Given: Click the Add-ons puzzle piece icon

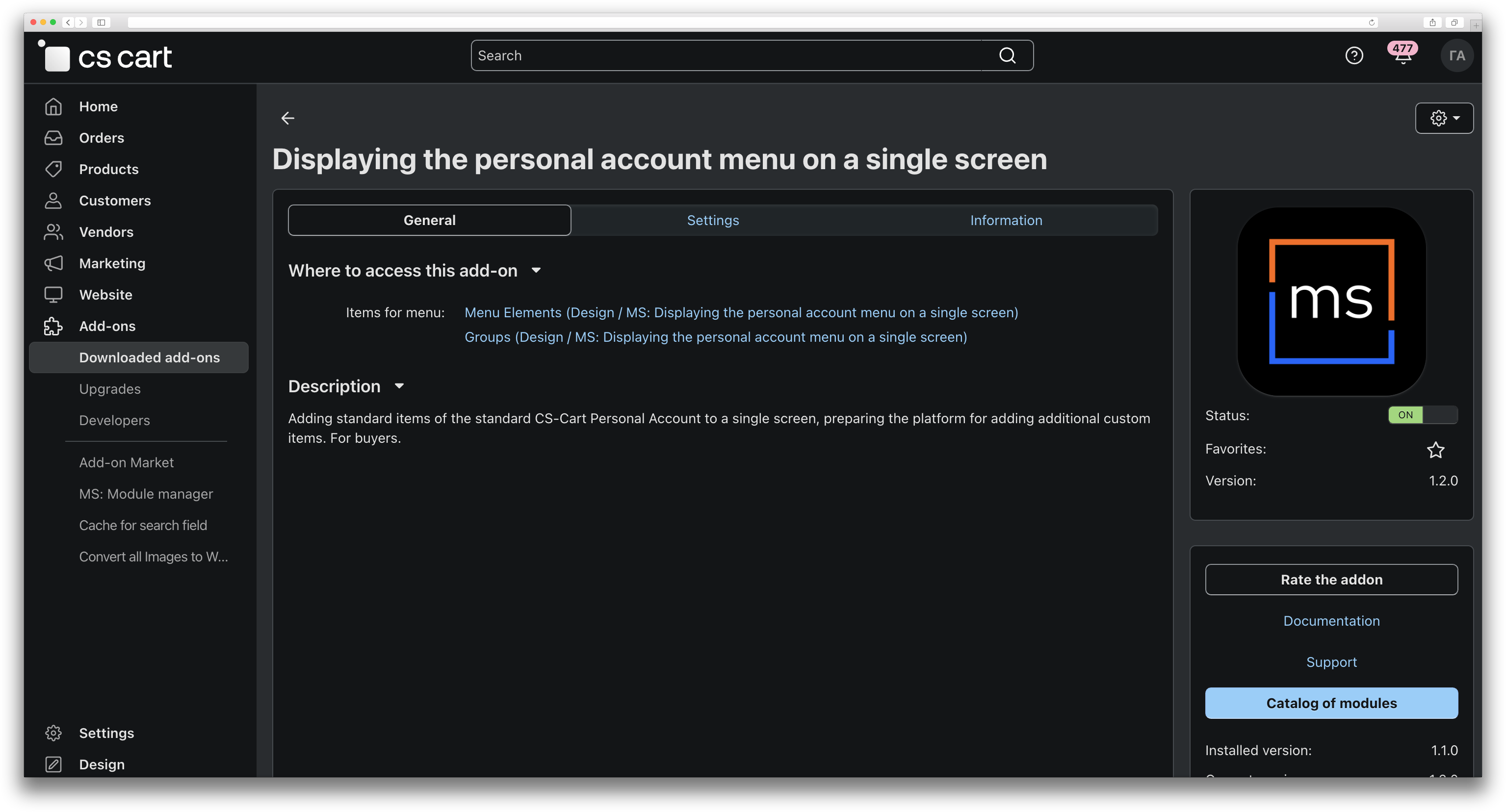Looking at the screenshot, I should point(53,326).
